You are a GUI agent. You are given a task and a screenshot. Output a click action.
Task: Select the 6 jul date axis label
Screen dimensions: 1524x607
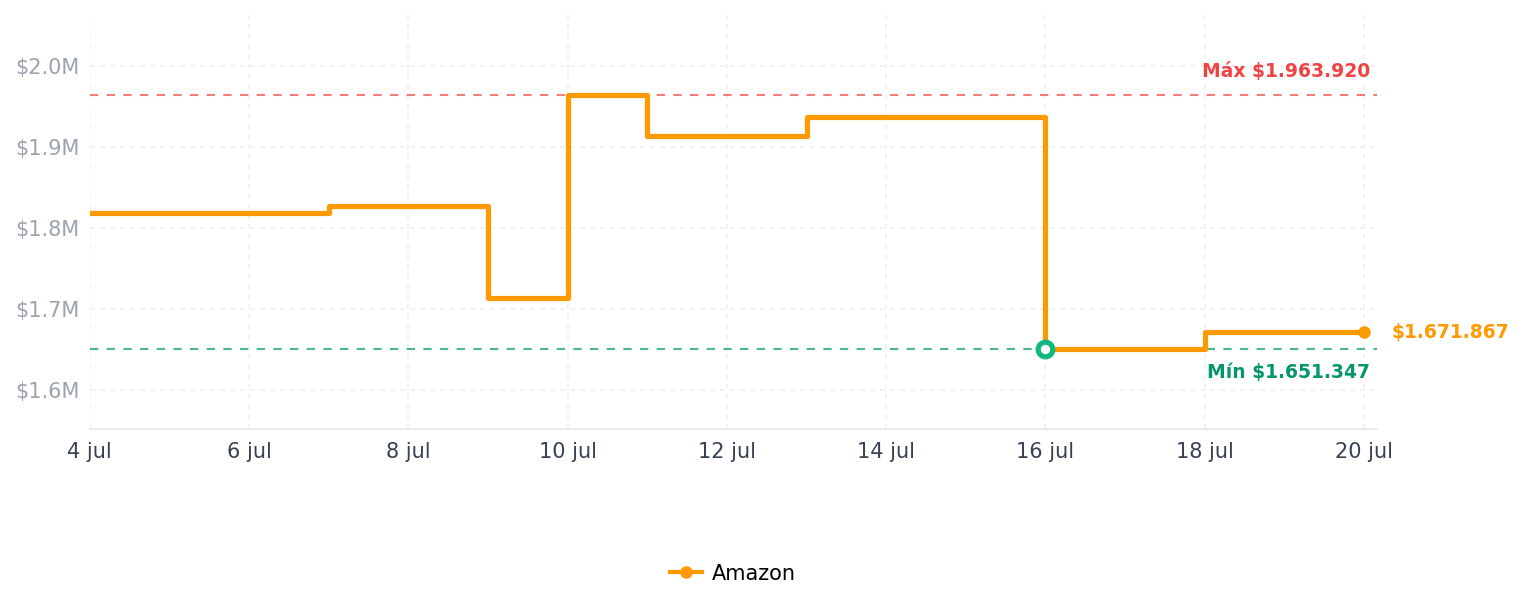pyautogui.click(x=249, y=451)
